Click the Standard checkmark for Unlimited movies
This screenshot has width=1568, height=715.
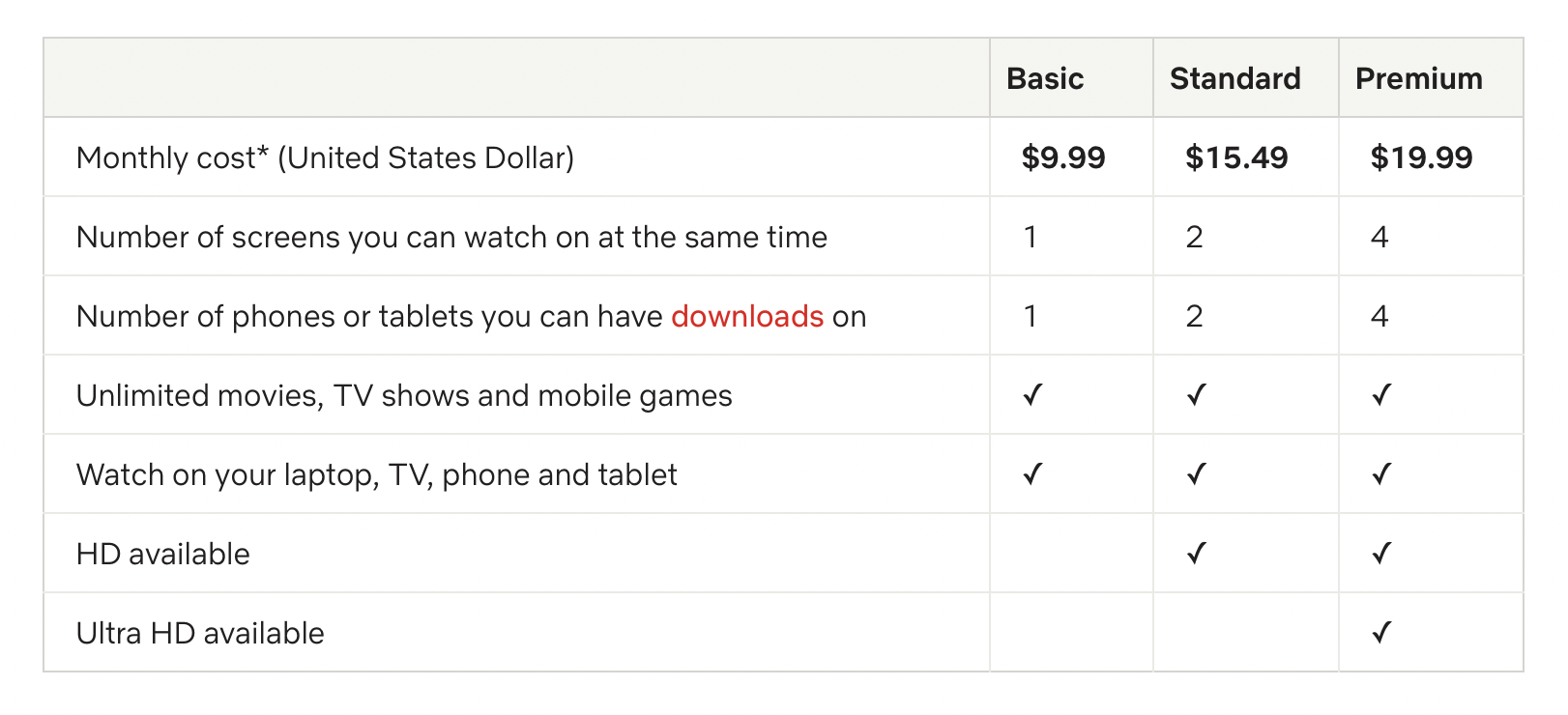(1197, 395)
